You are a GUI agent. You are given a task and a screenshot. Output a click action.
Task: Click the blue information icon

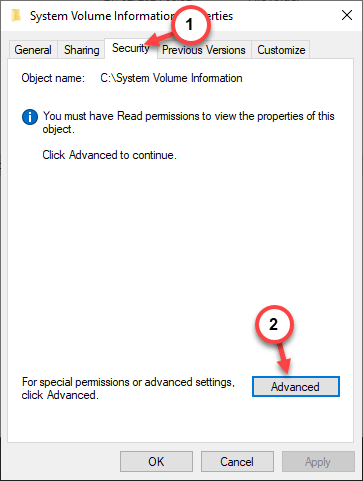click(30, 117)
